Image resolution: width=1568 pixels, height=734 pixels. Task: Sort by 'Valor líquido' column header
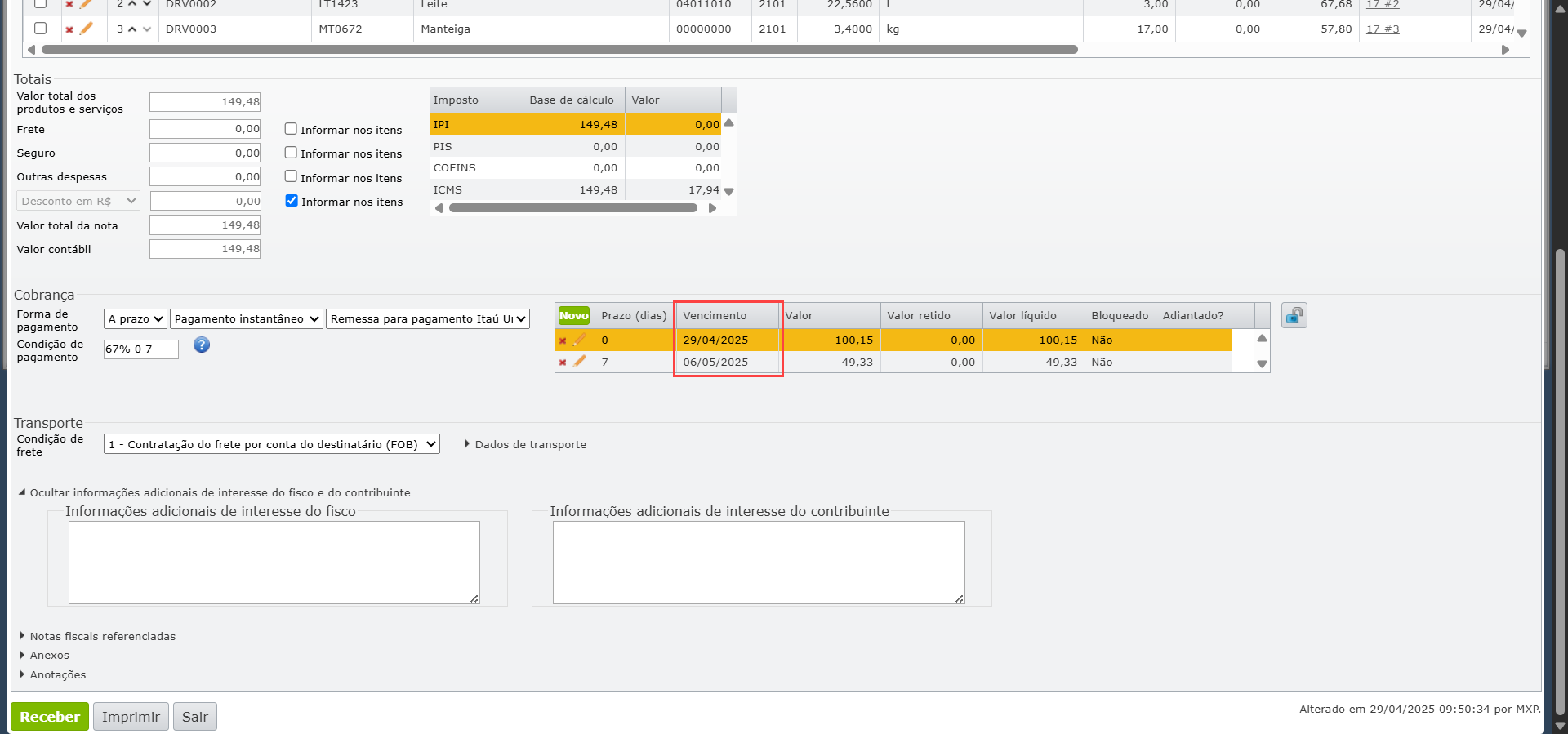coord(1034,316)
